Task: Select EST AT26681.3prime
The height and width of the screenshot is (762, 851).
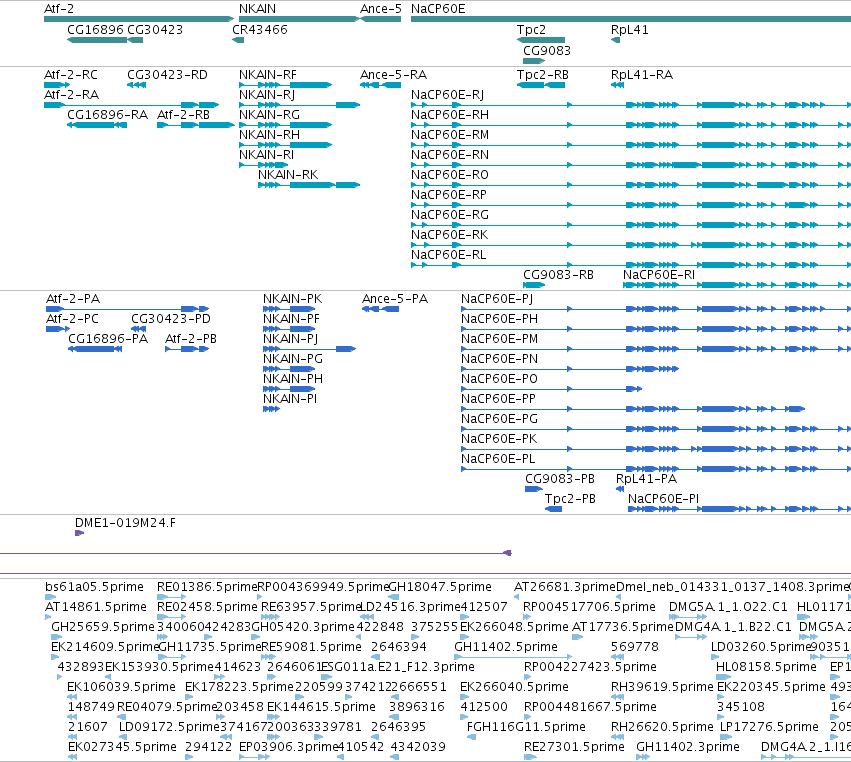Action: pyautogui.click(x=564, y=587)
